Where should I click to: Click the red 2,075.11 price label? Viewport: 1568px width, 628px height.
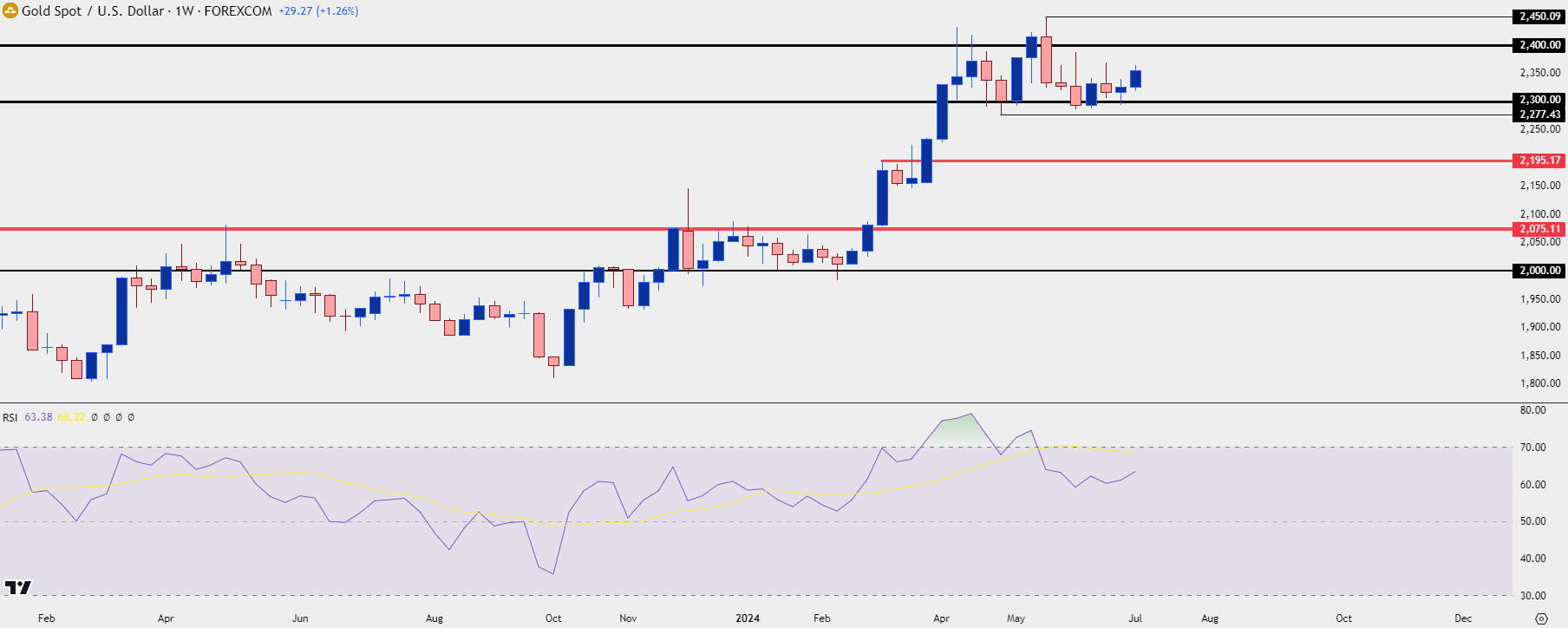[x=1539, y=229]
